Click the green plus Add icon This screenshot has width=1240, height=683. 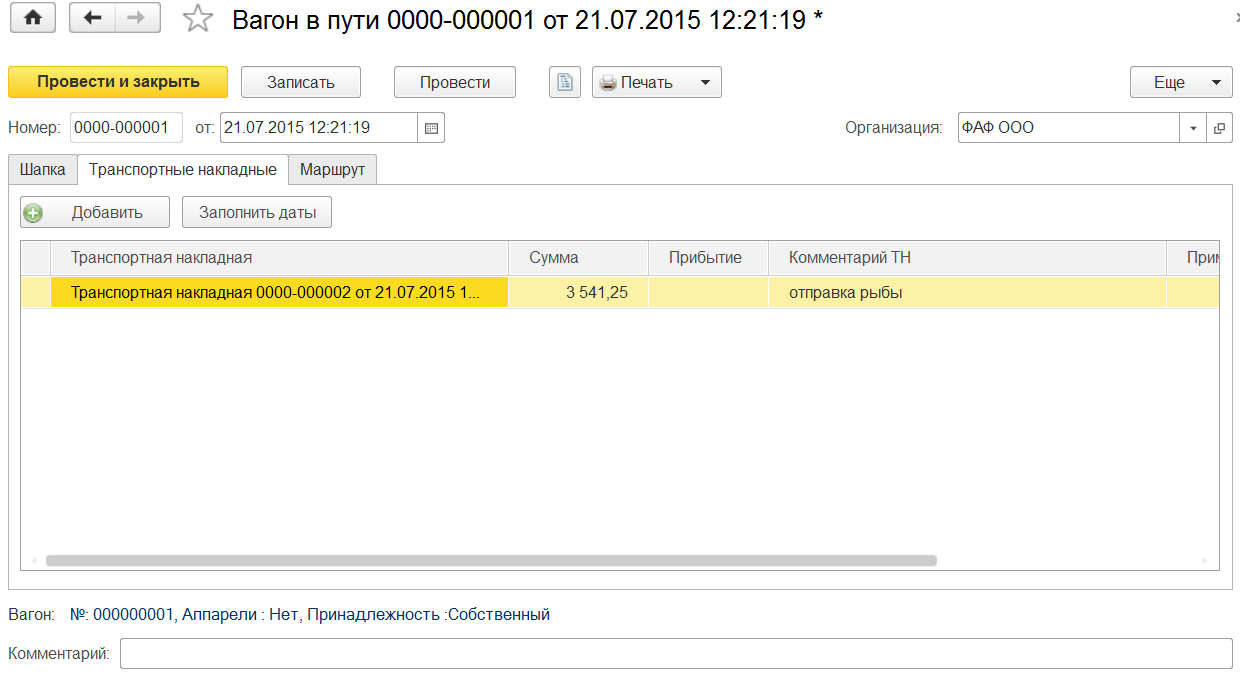(x=34, y=212)
